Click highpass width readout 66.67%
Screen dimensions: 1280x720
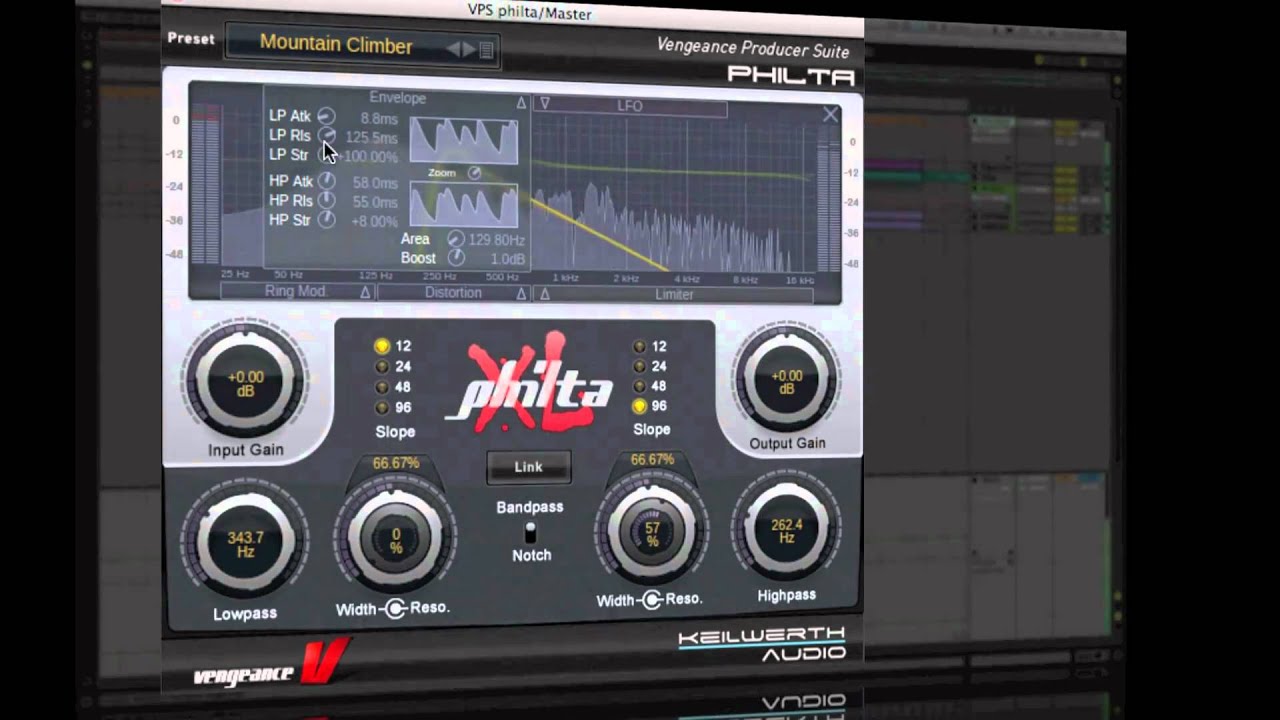[x=652, y=459]
